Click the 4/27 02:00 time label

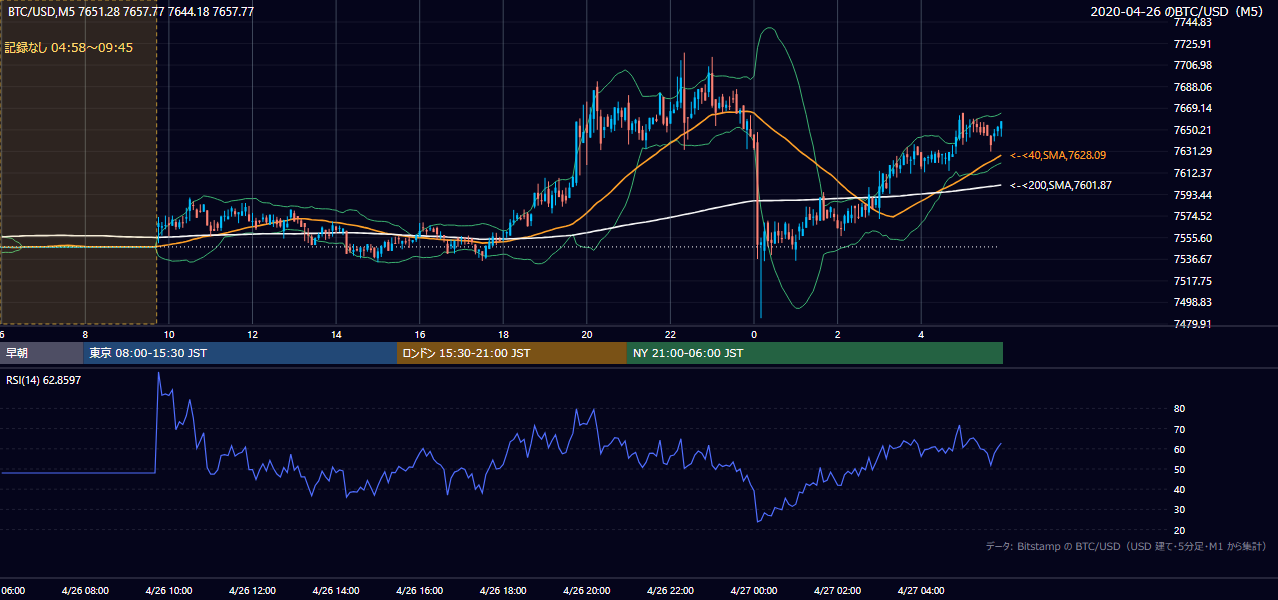click(838, 591)
